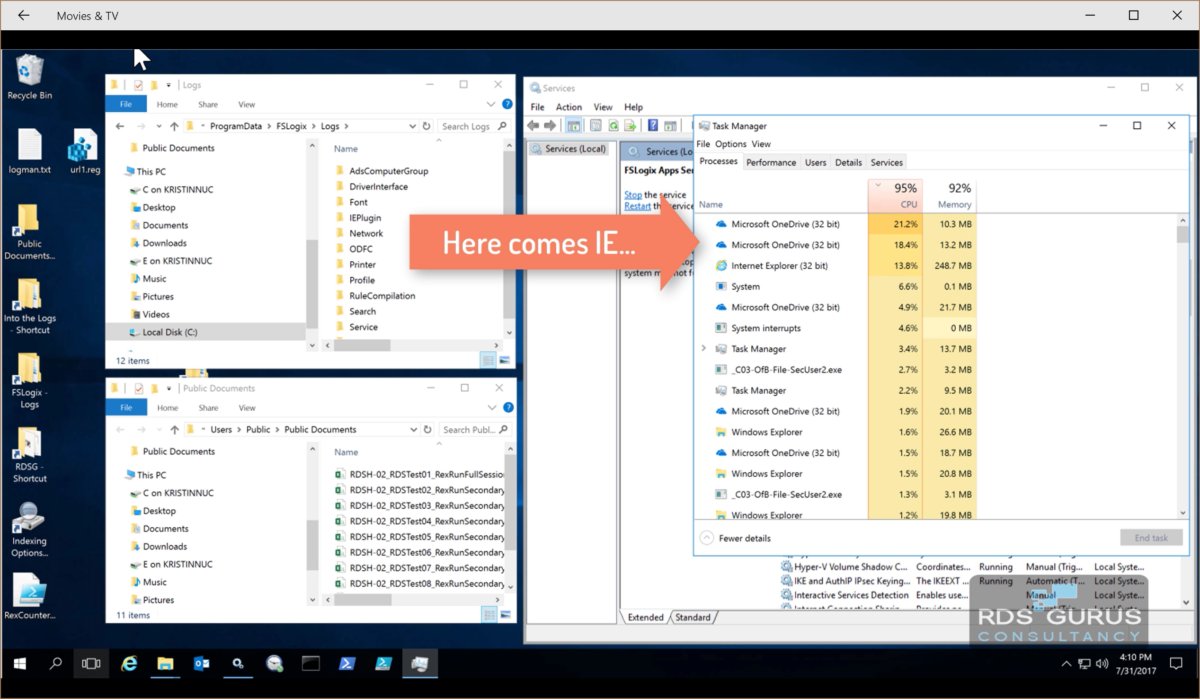1200x699 pixels.
Task: Open Command Prompt from taskbar
Action: coord(310,663)
